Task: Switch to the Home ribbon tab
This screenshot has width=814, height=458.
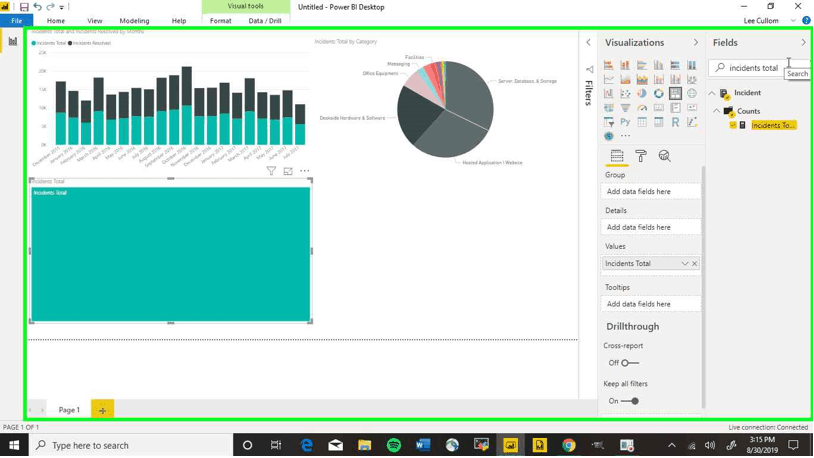Action: pos(56,21)
